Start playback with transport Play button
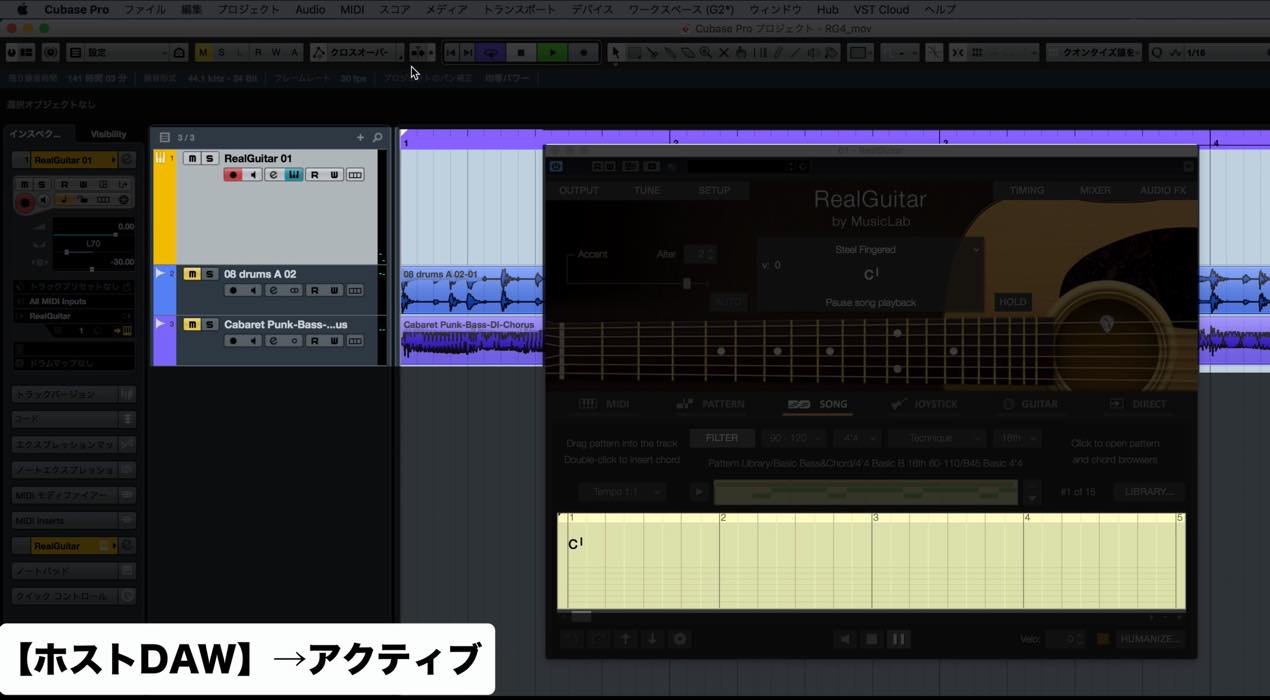 tap(552, 53)
